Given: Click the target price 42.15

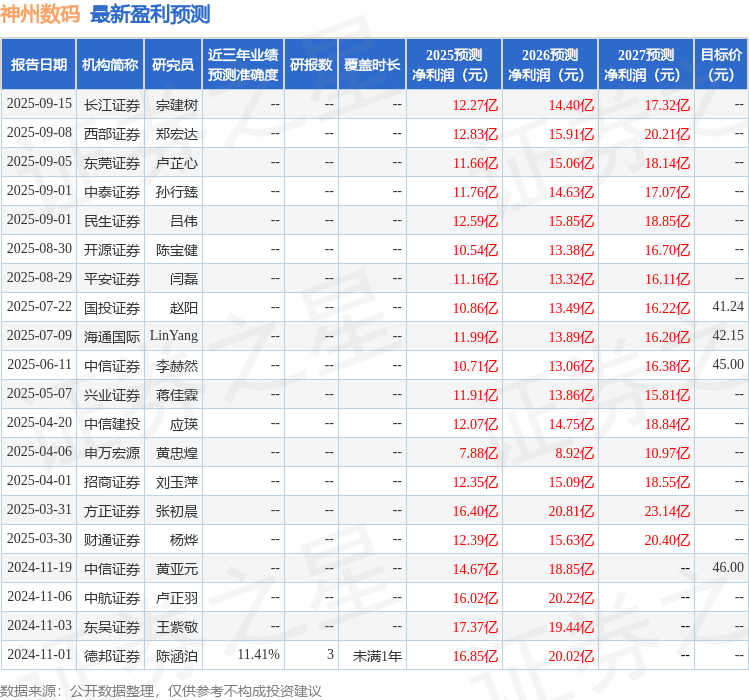Looking at the screenshot, I should [728, 335].
